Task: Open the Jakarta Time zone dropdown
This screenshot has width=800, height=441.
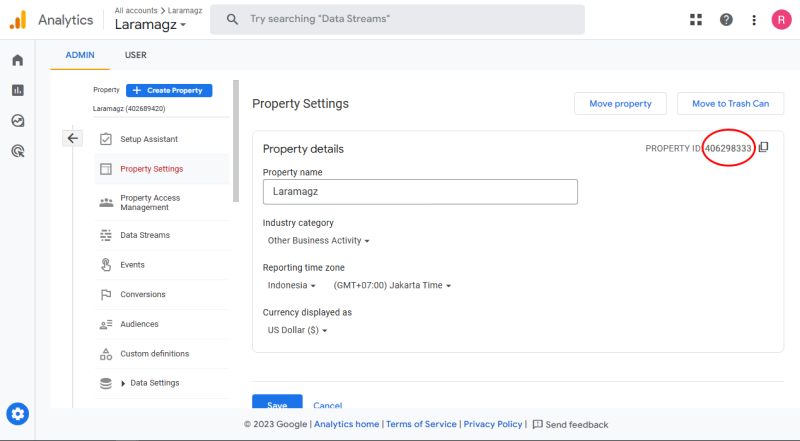Action: tap(392, 285)
